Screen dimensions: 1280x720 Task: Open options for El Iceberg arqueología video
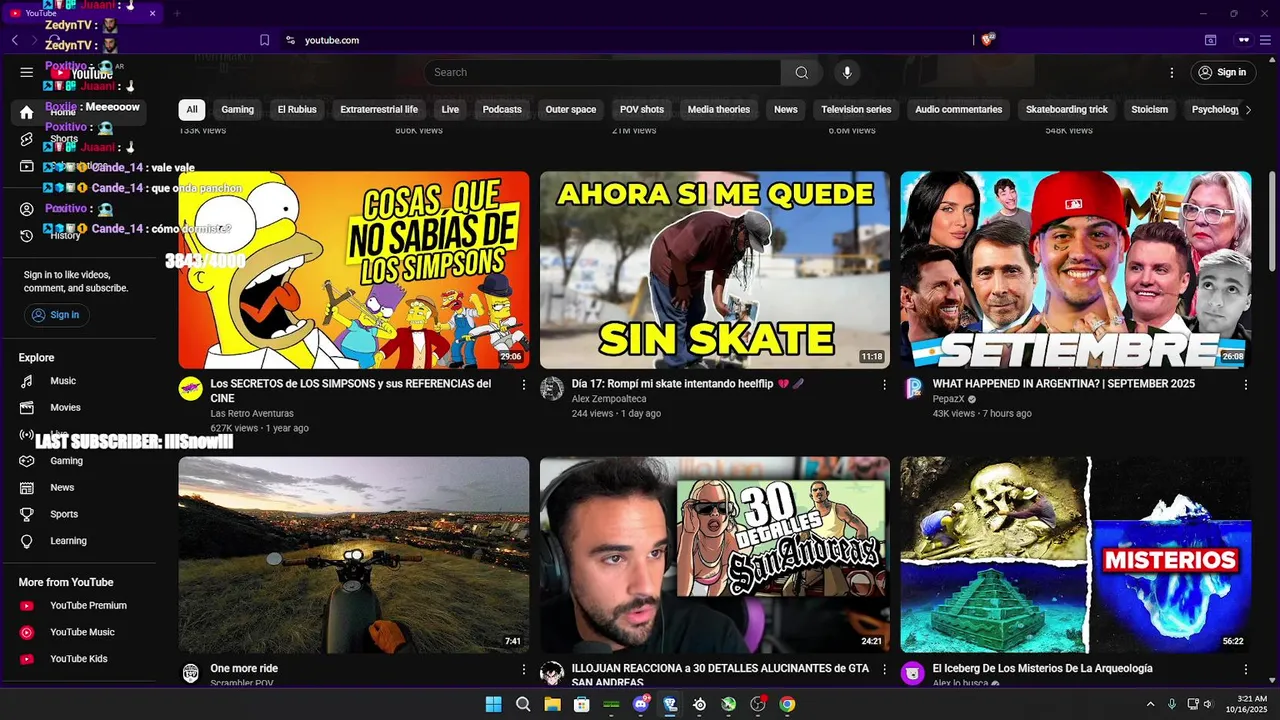(x=1245, y=670)
